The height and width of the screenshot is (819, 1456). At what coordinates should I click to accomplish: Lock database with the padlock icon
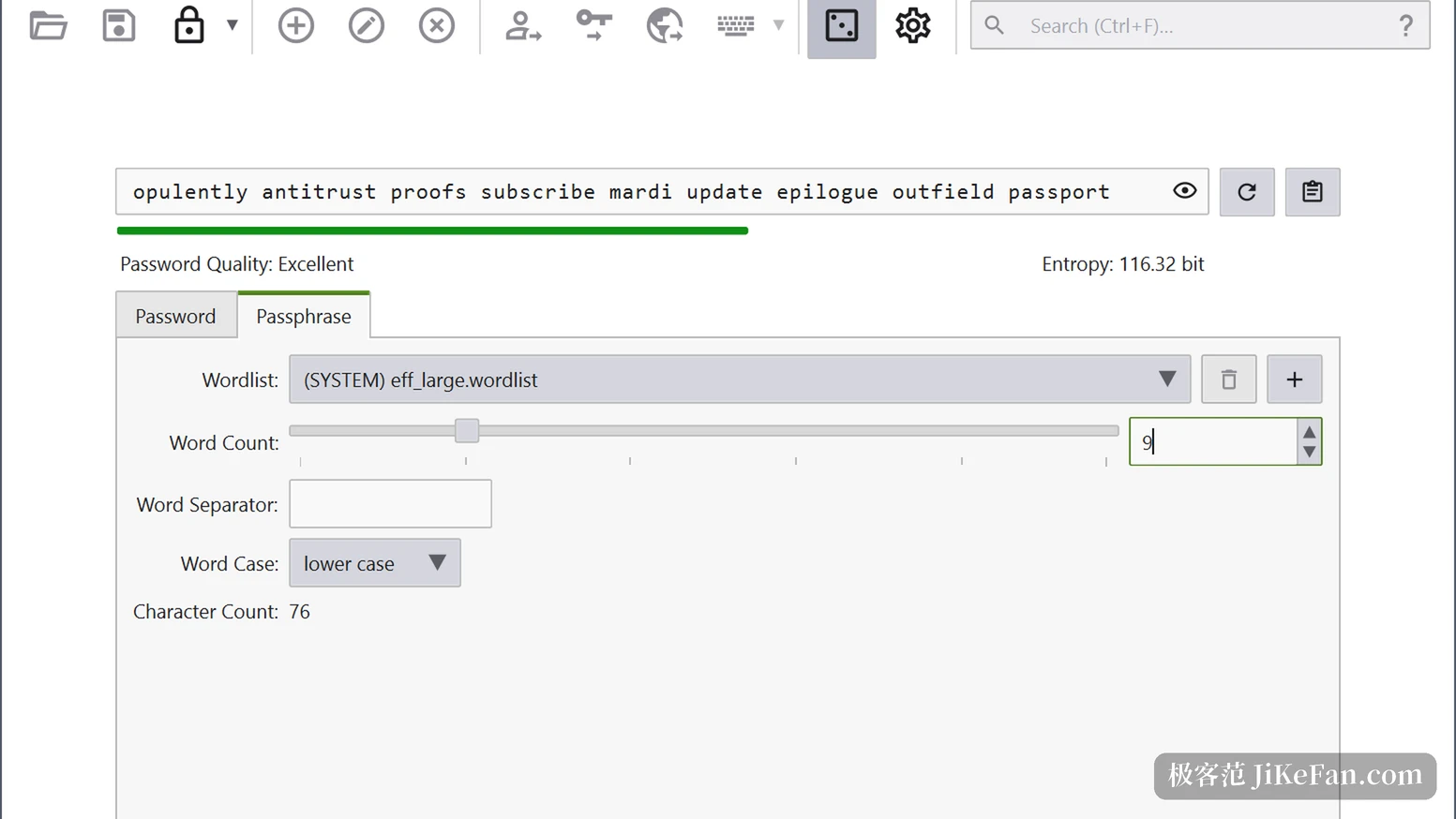tap(188, 25)
